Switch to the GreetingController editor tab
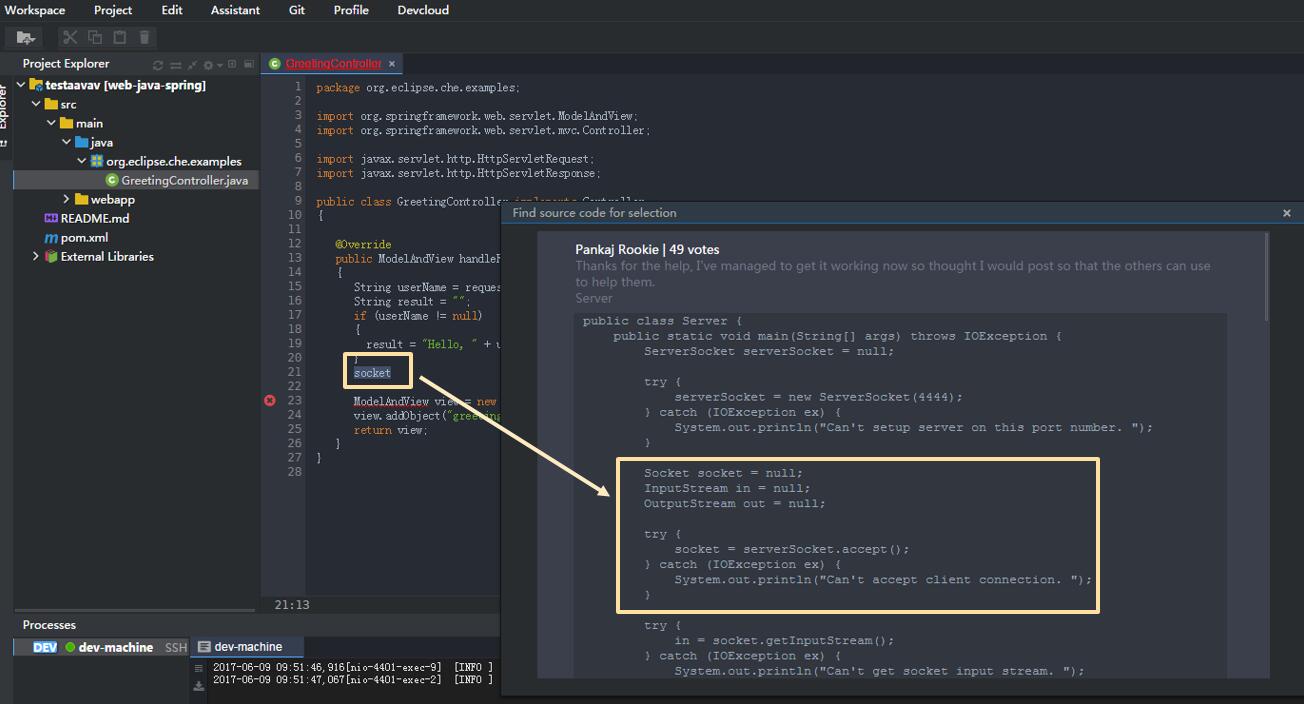 [333, 64]
